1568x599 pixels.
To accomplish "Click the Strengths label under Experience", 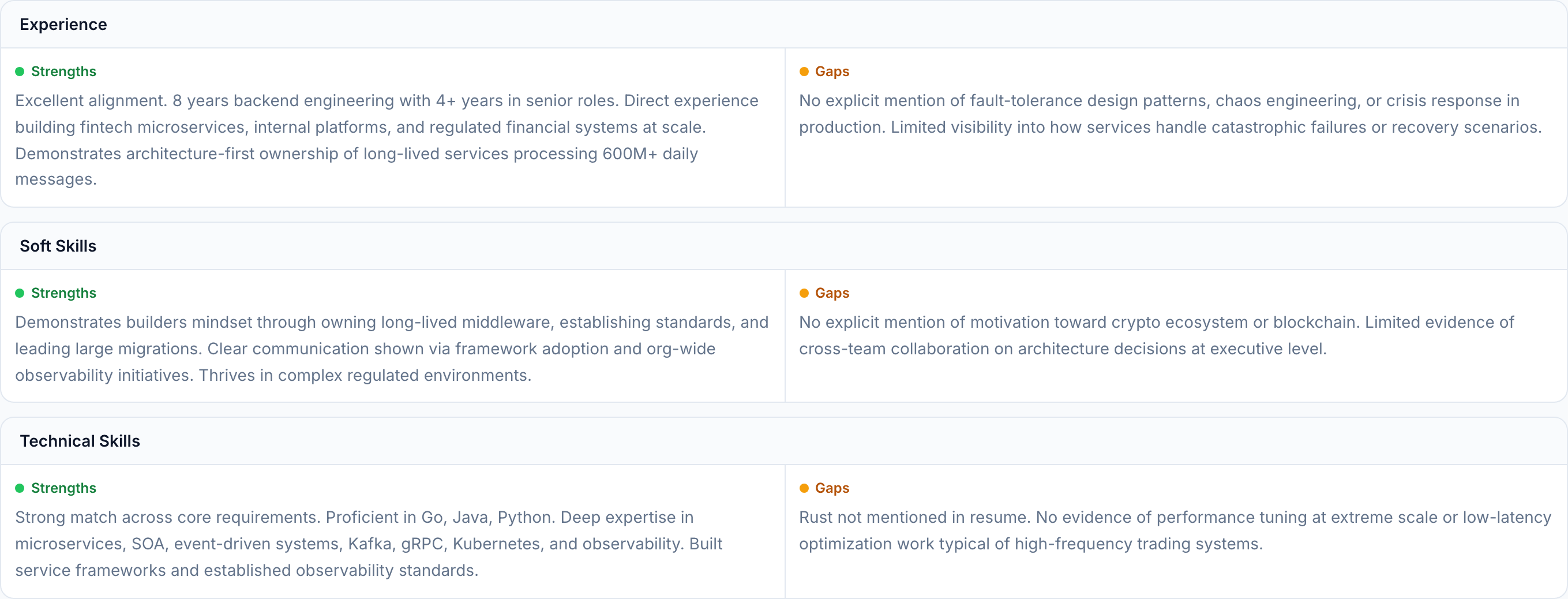I will pyautogui.click(x=63, y=72).
